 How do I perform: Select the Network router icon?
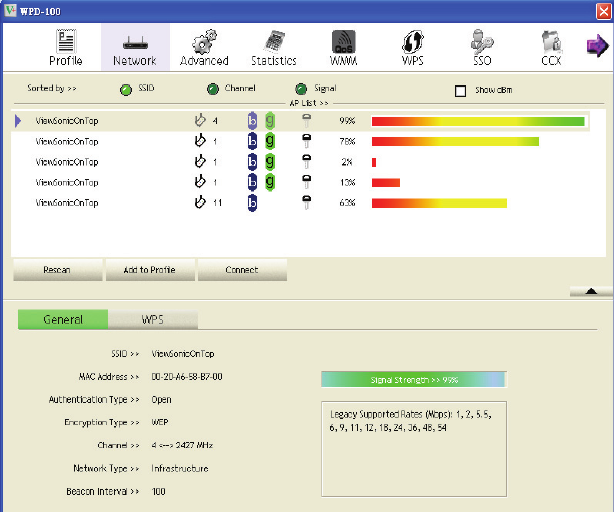(135, 43)
